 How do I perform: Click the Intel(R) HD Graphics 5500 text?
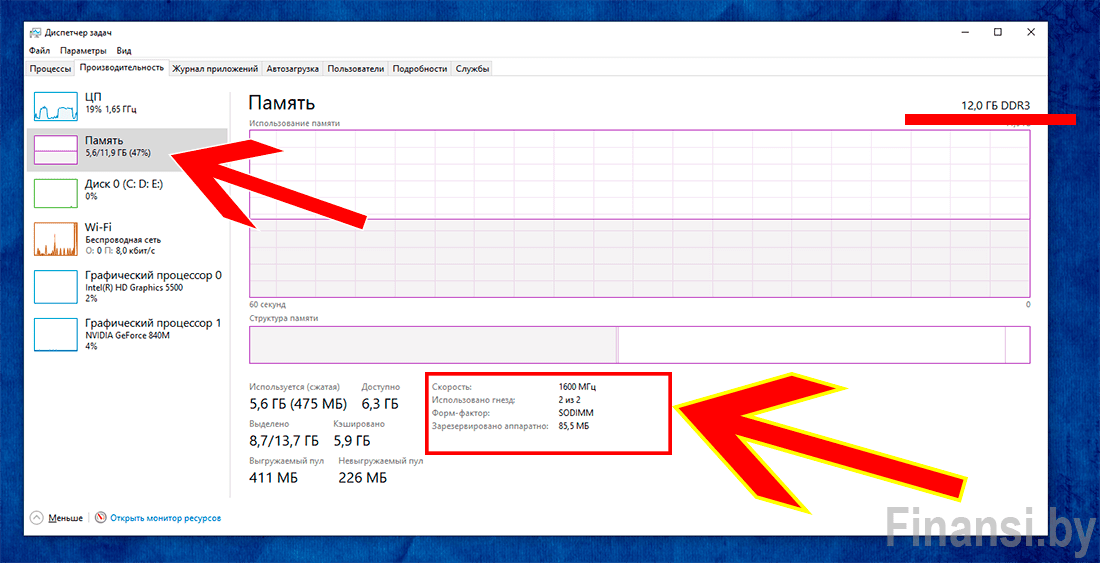pos(136,287)
